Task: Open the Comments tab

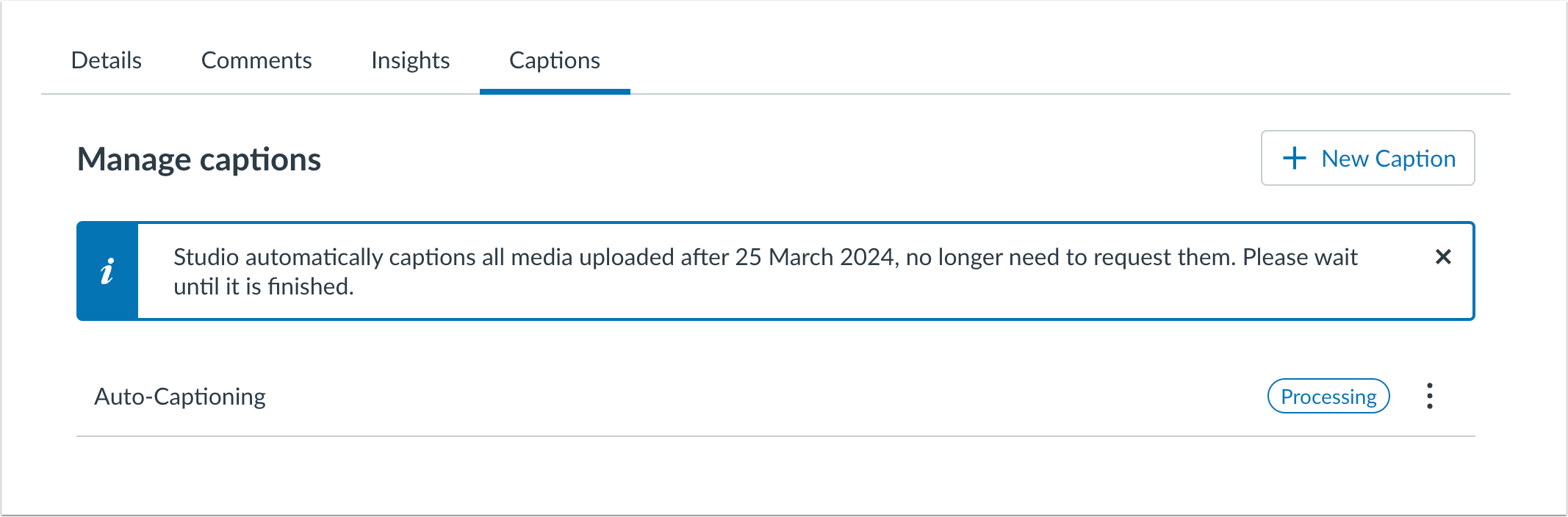Action: tap(256, 60)
